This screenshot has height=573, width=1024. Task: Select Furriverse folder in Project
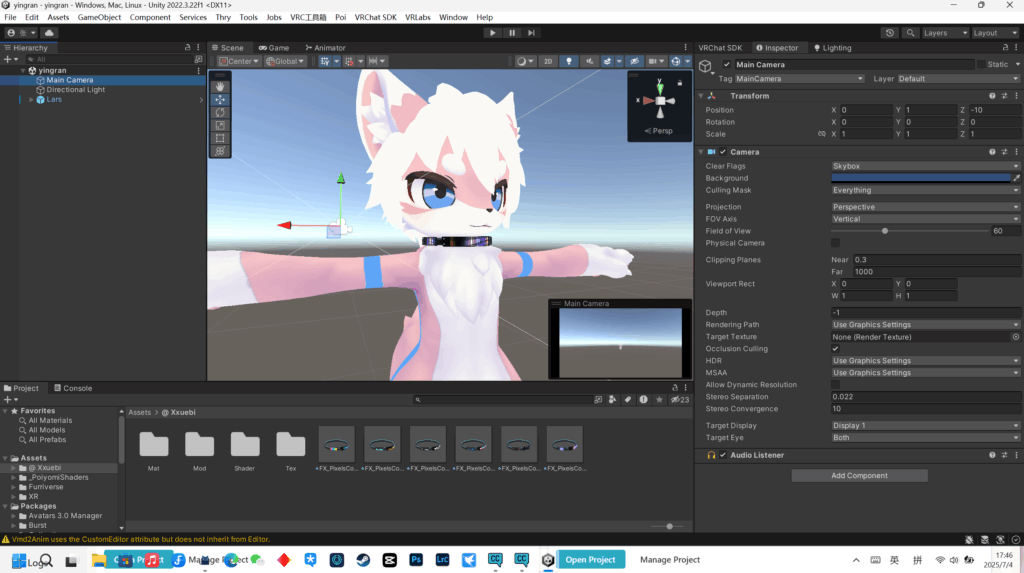46,487
